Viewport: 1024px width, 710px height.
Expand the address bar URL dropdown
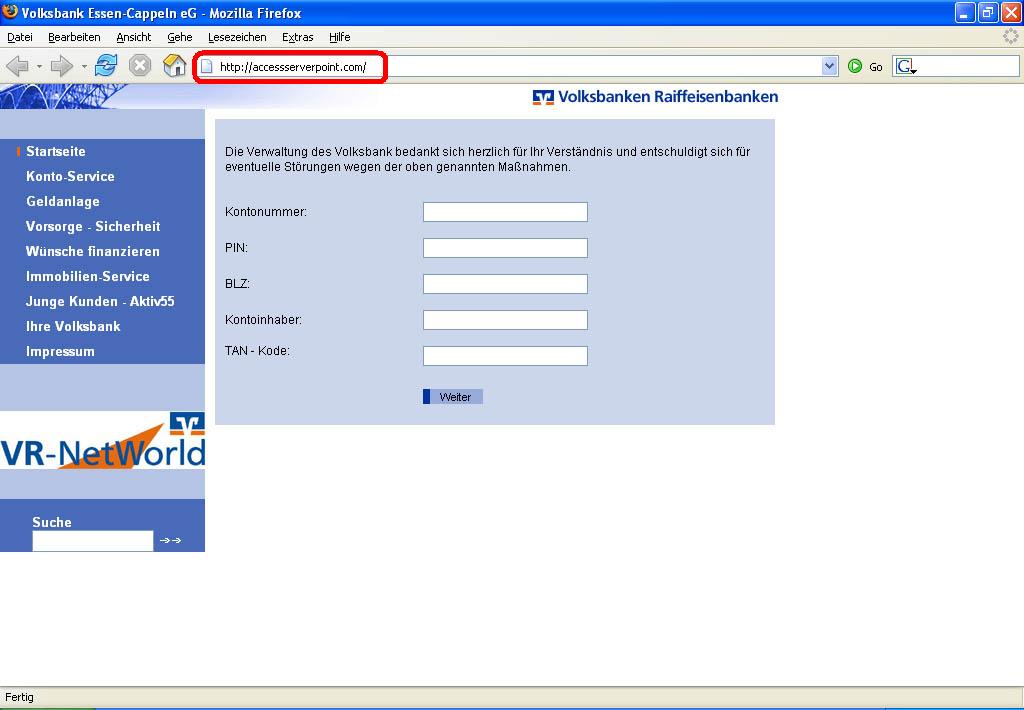(x=829, y=67)
